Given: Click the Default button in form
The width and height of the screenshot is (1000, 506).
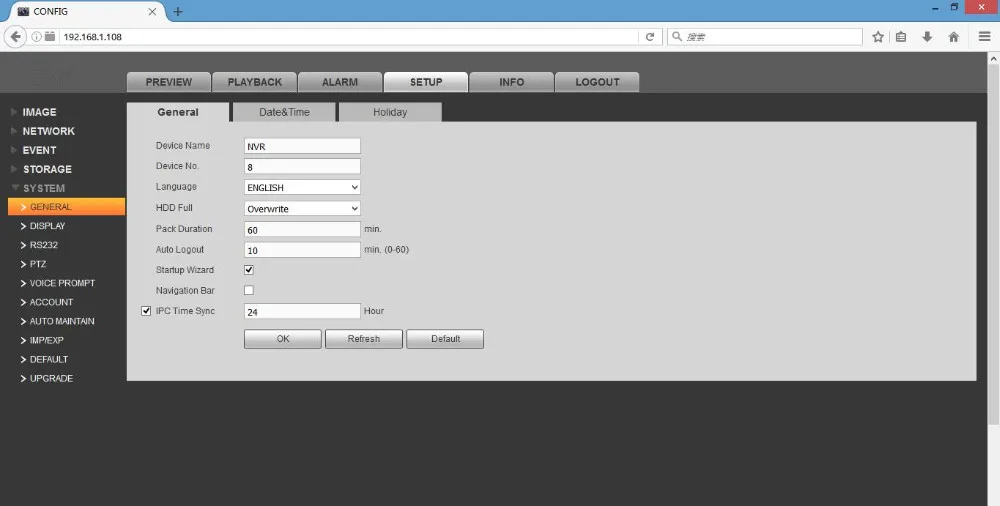Looking at the screenshot, I should (x=445, y=339).
